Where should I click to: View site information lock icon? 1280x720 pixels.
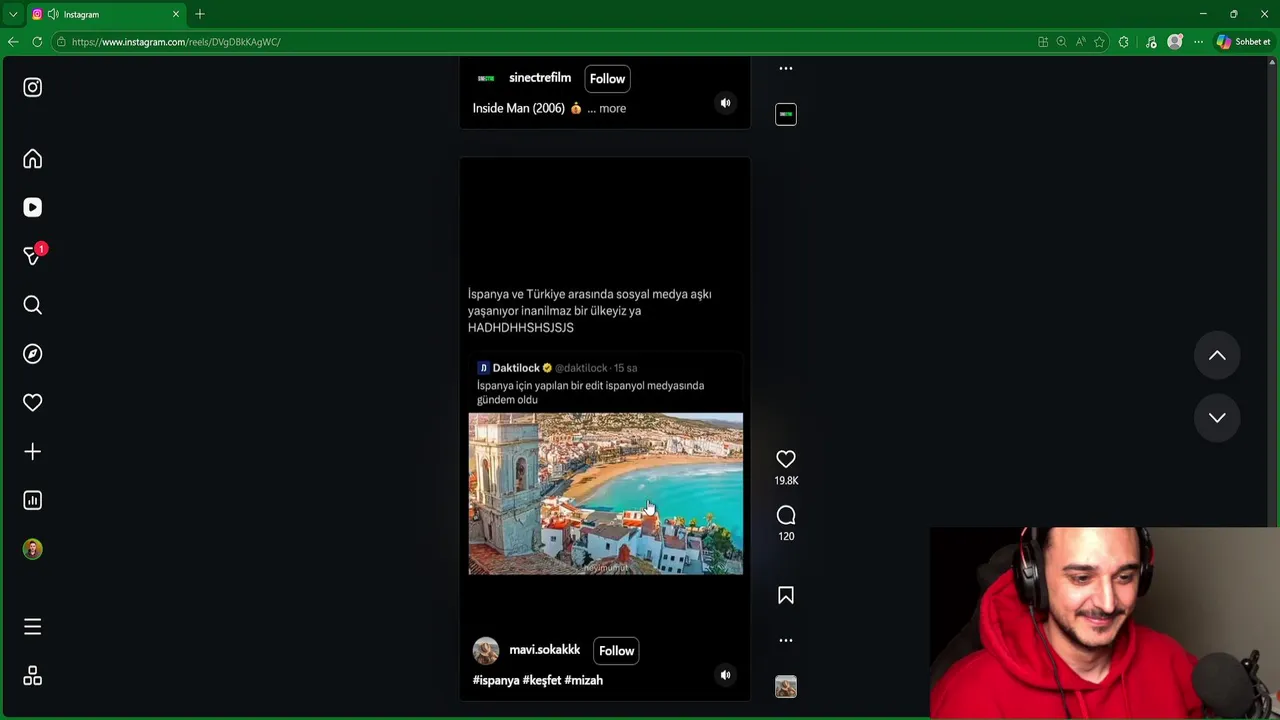click(x=61, y=42)
